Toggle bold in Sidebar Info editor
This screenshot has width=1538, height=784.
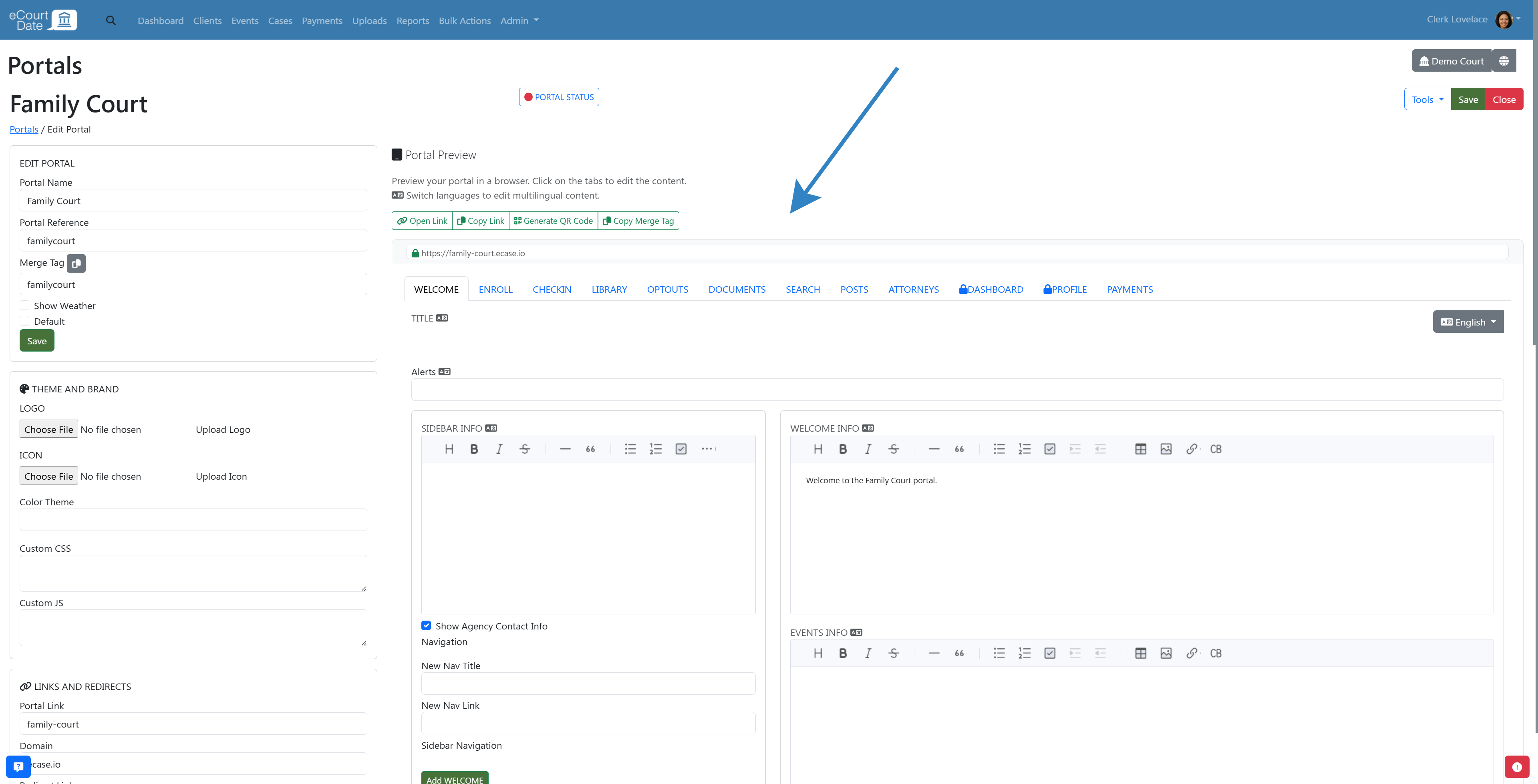coord(474,449)
